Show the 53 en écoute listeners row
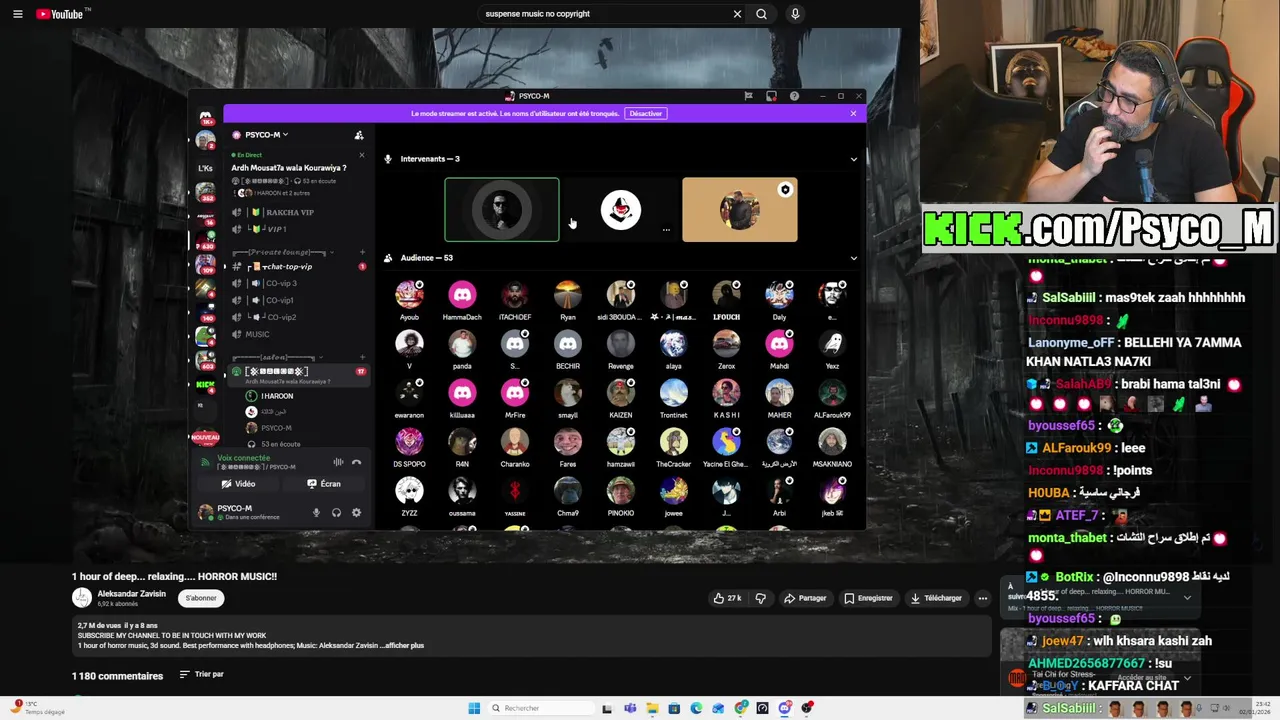1280x720 pixels. (280, 444)
